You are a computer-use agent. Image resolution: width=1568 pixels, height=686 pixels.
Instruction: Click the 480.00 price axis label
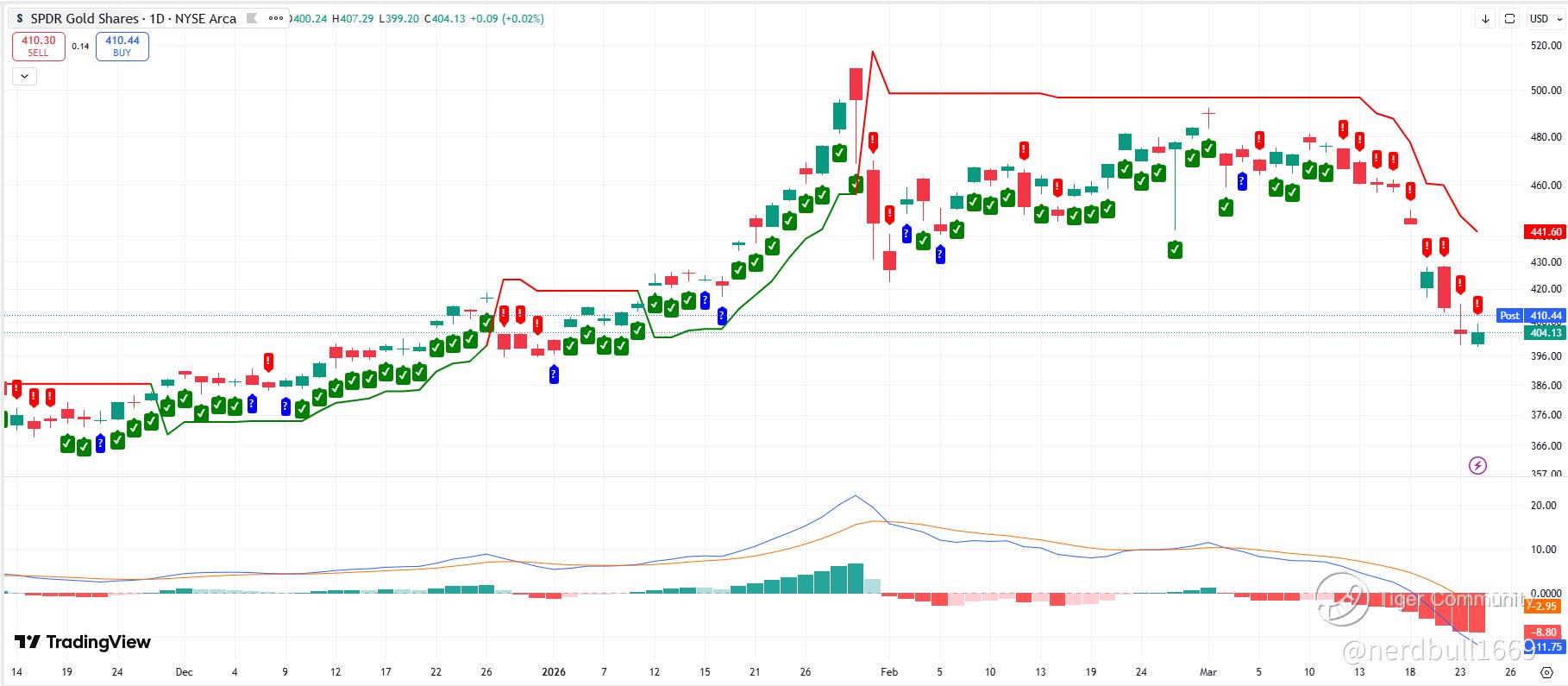(x=1546, y=136)
